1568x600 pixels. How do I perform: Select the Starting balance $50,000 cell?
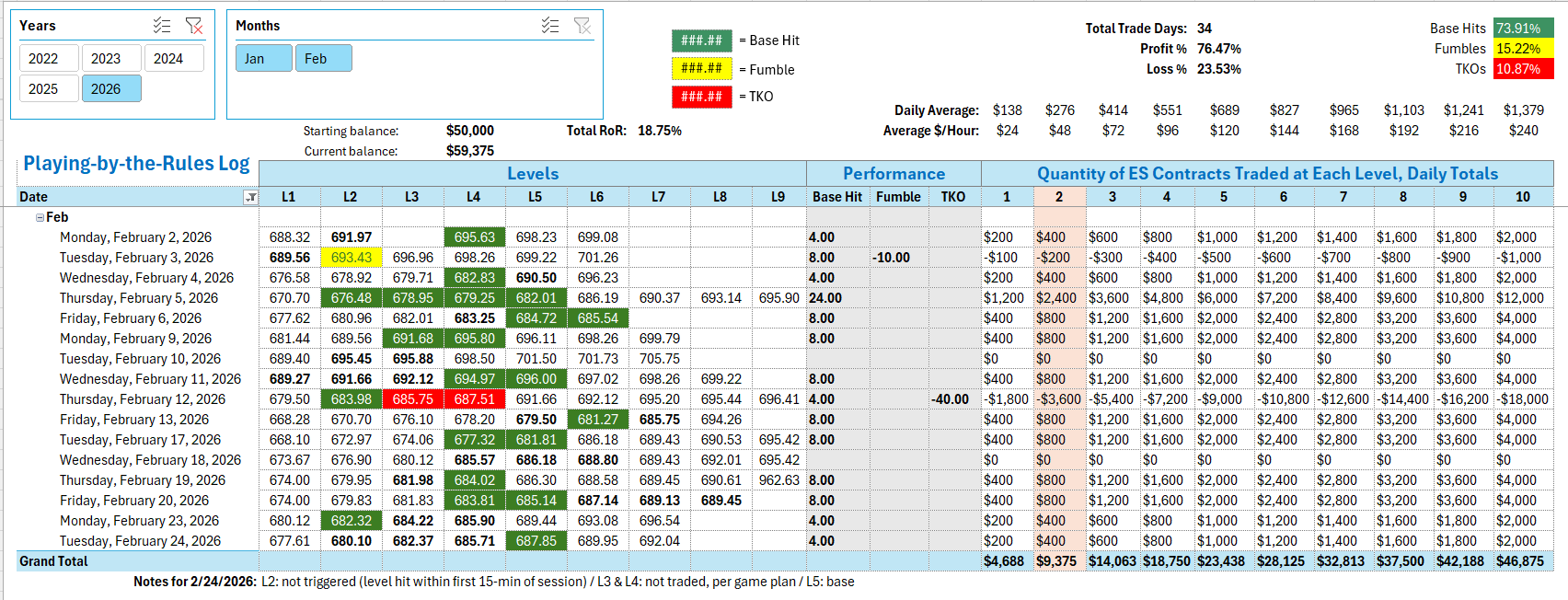click(470, 131)
